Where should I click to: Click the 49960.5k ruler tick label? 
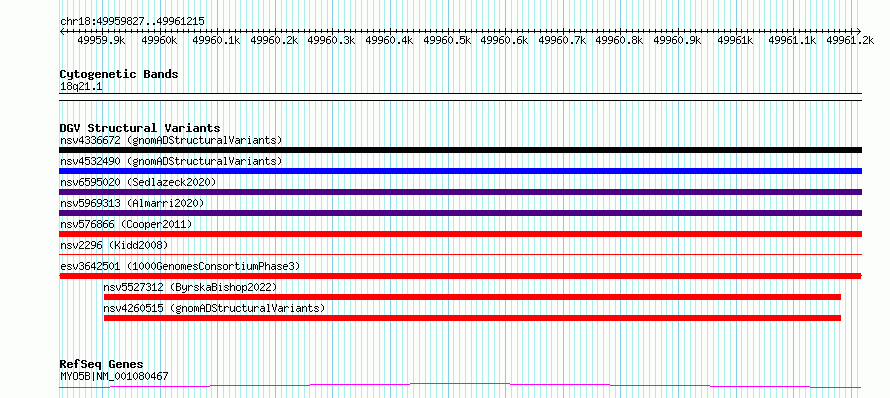click(x=447, y=40)
